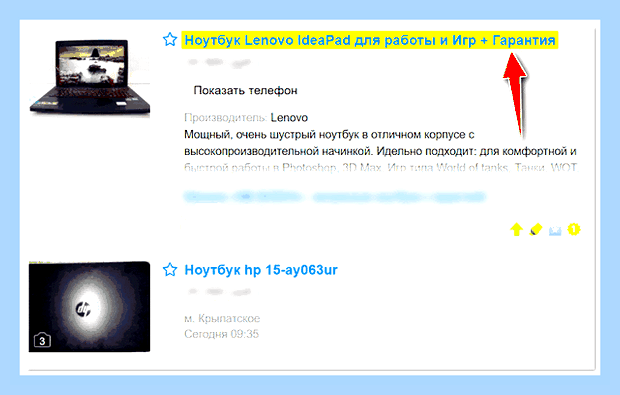Open the Ноутбук Lenovo IdeaPad listing title
The image size is (620, 395).
point(370,40)
